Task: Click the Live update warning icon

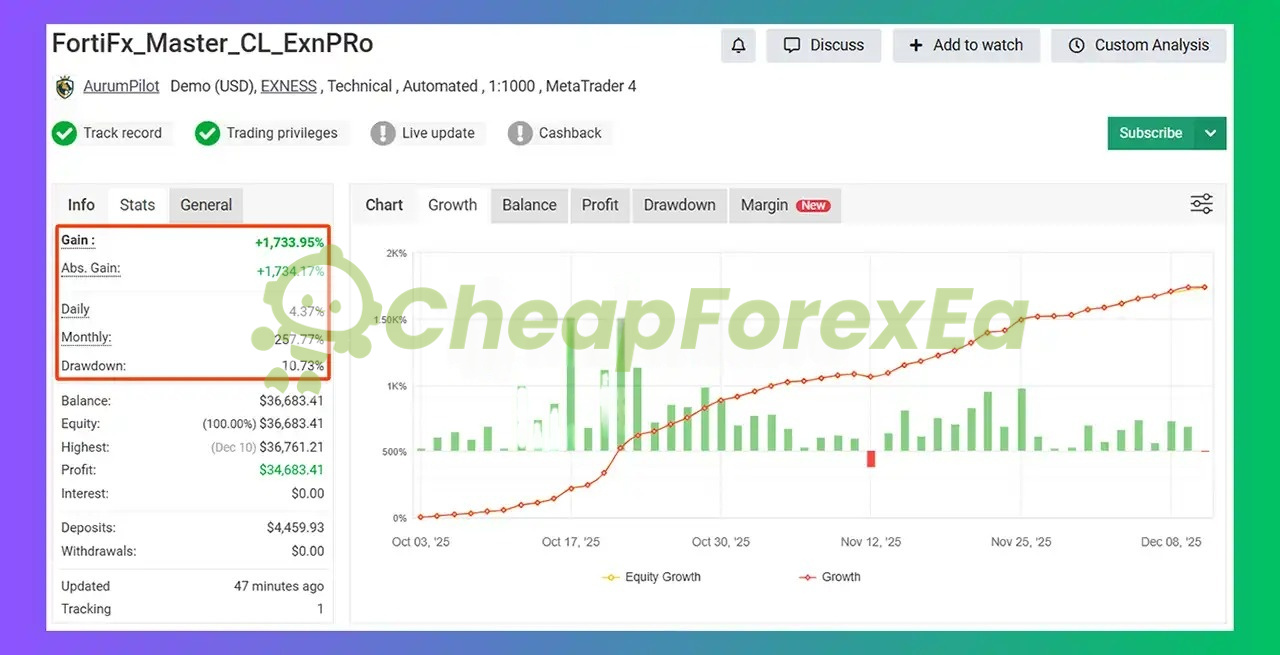Action: pyautogui.click(x=383, y=133)
